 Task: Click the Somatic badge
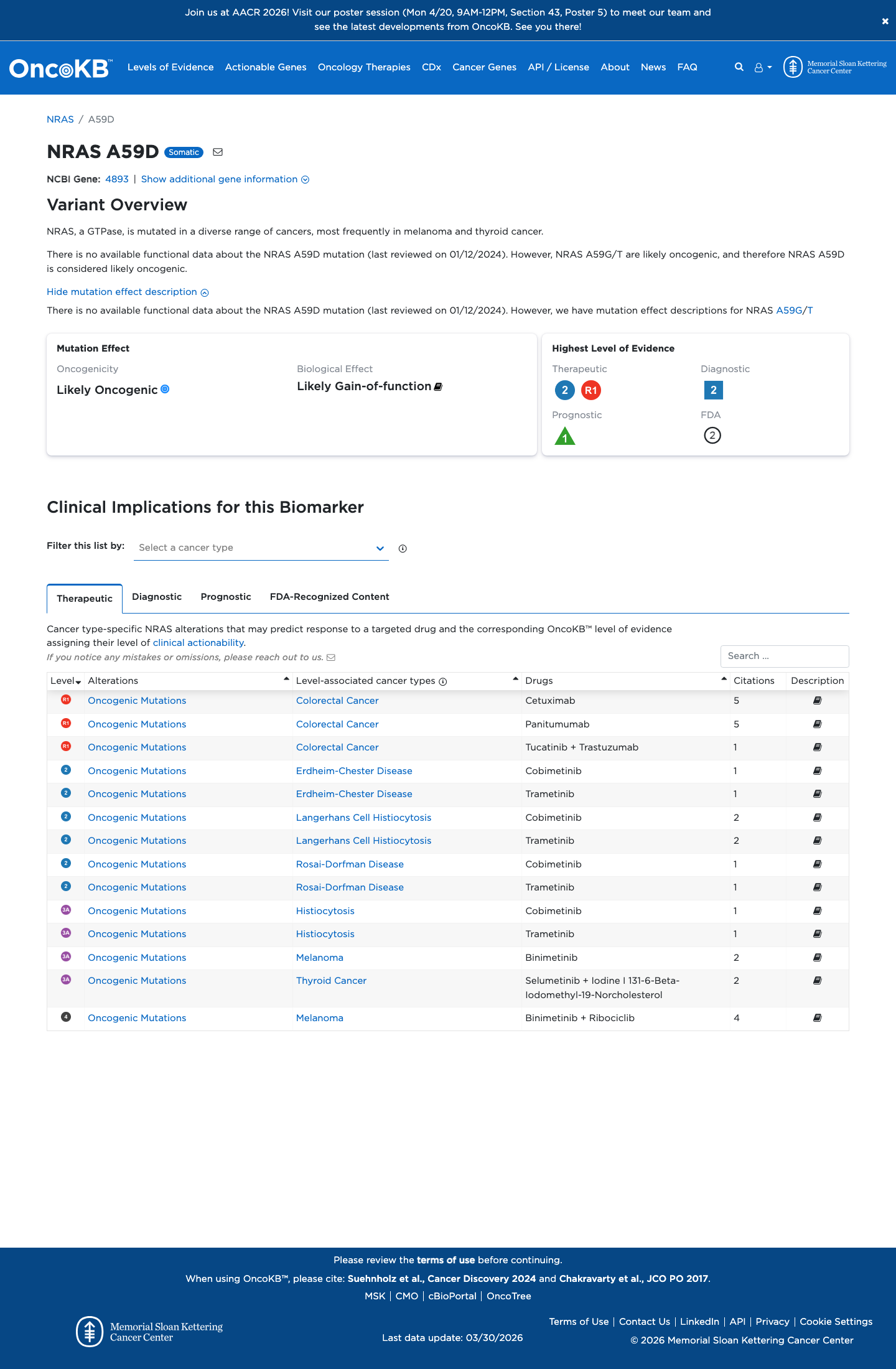click(184, 152)
